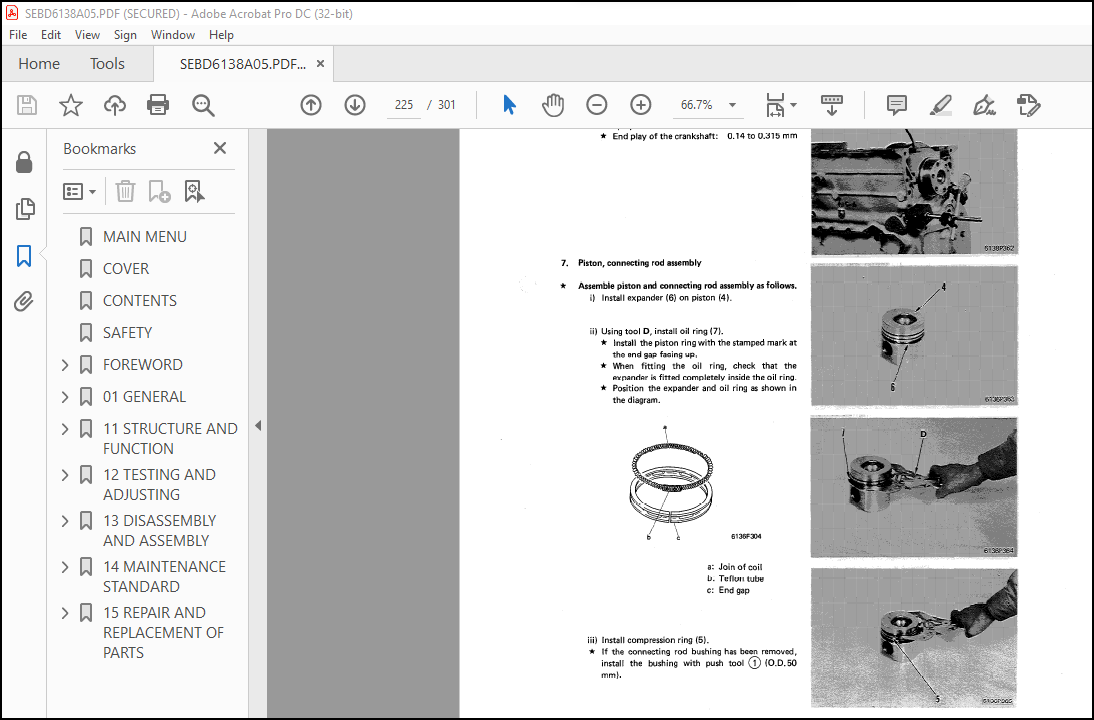Expand 13 DISASSEMBLY AND ASSEMBLY bookmark

pos(65,521)
